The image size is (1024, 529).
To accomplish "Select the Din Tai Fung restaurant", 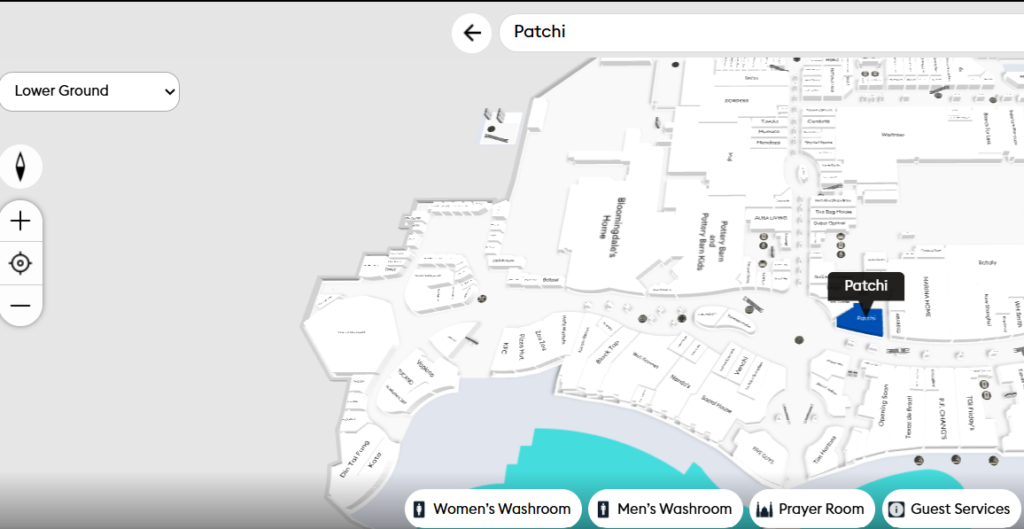I will pos(353,459).
